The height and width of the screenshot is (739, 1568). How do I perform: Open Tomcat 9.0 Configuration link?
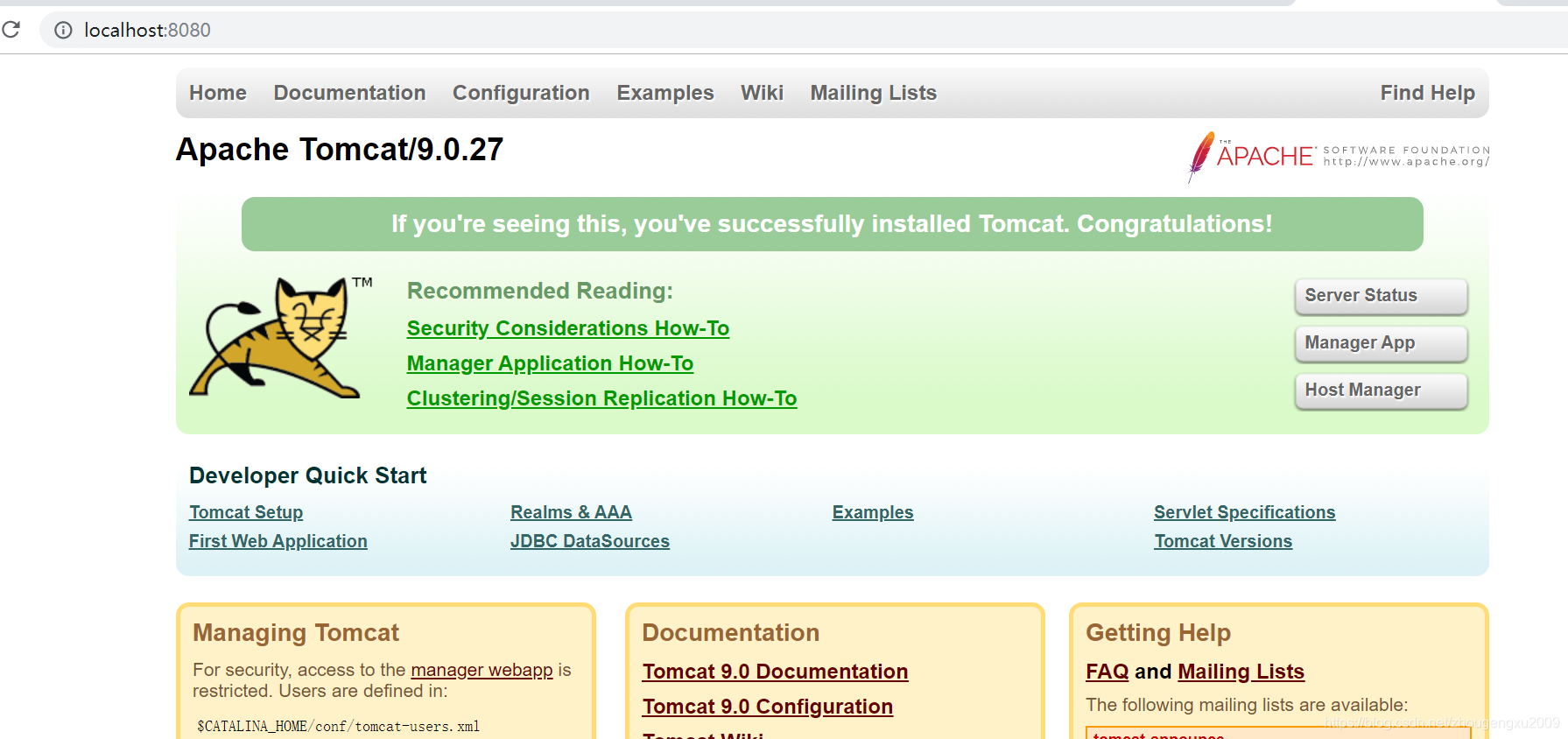tap(768, 707)
